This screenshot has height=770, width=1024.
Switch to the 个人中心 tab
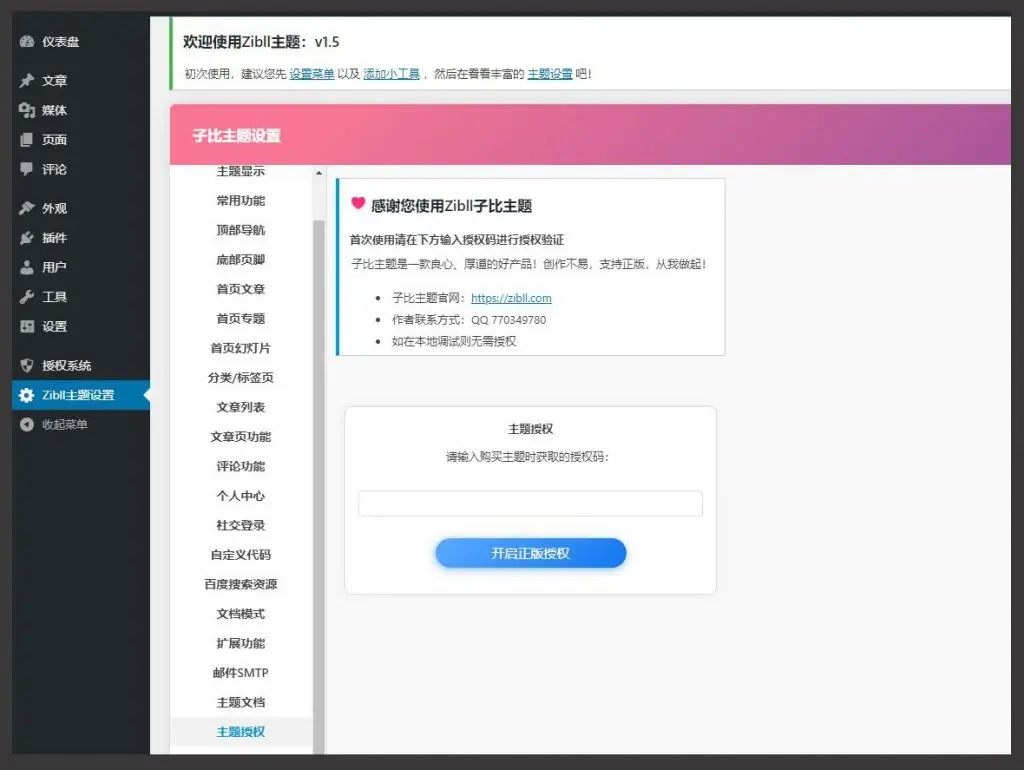coord(241,496)
